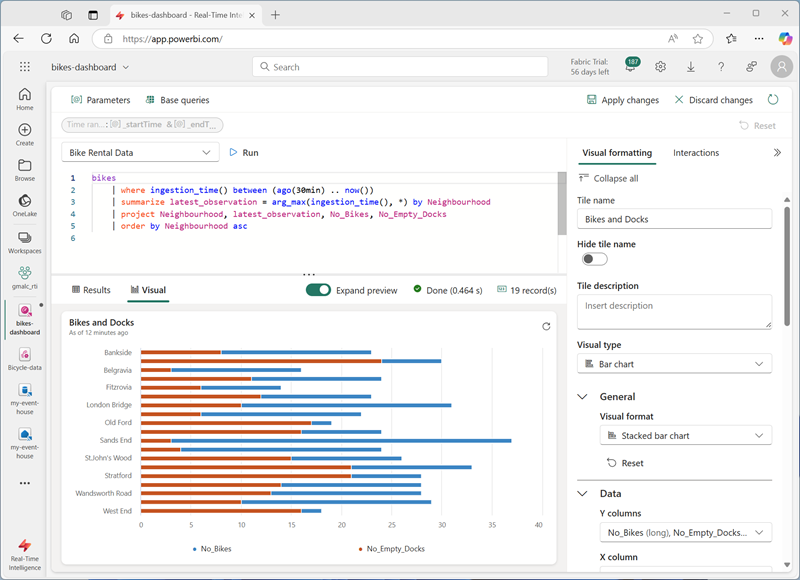The image size is (800, 580).
Task: Open the browser Copilot icon
Action: [x=785, y=39]
